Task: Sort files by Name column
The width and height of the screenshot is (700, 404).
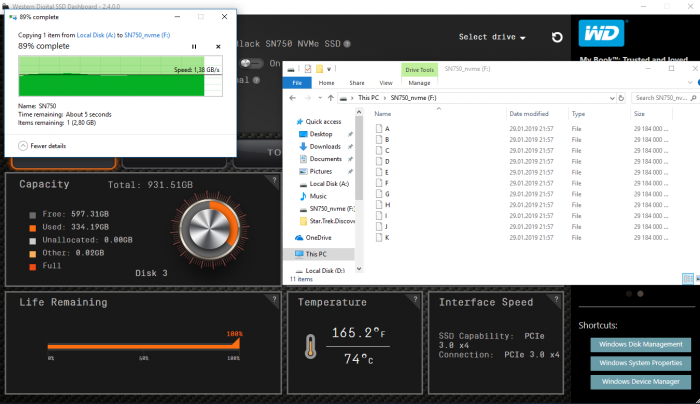Action: click(383, 114)
